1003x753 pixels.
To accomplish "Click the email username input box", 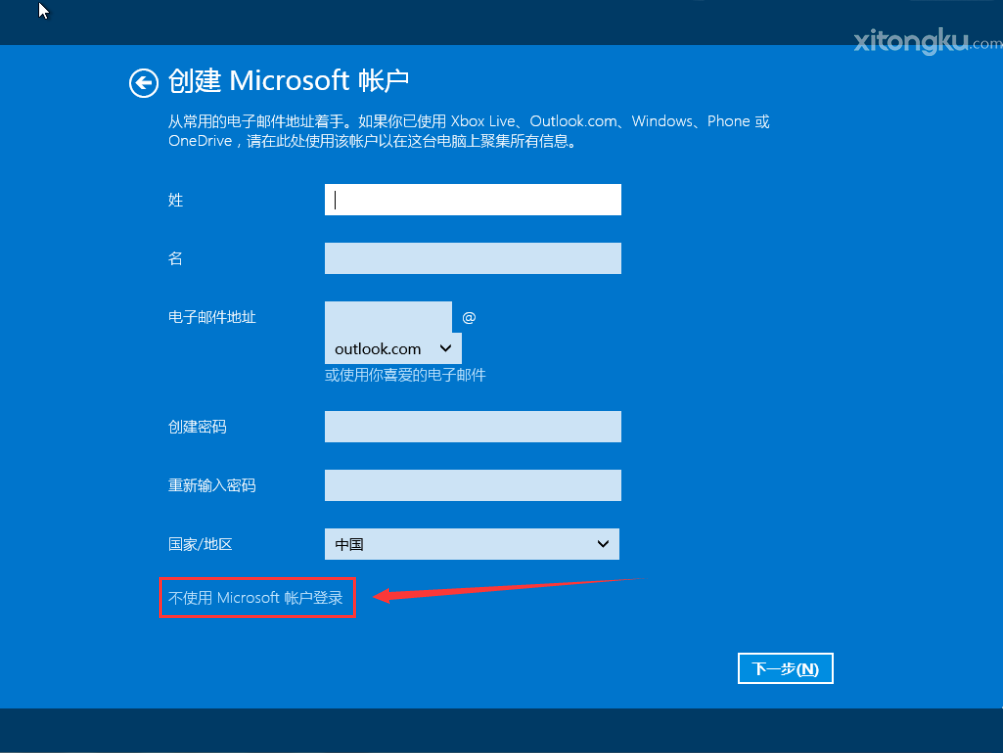I will 388,317.
